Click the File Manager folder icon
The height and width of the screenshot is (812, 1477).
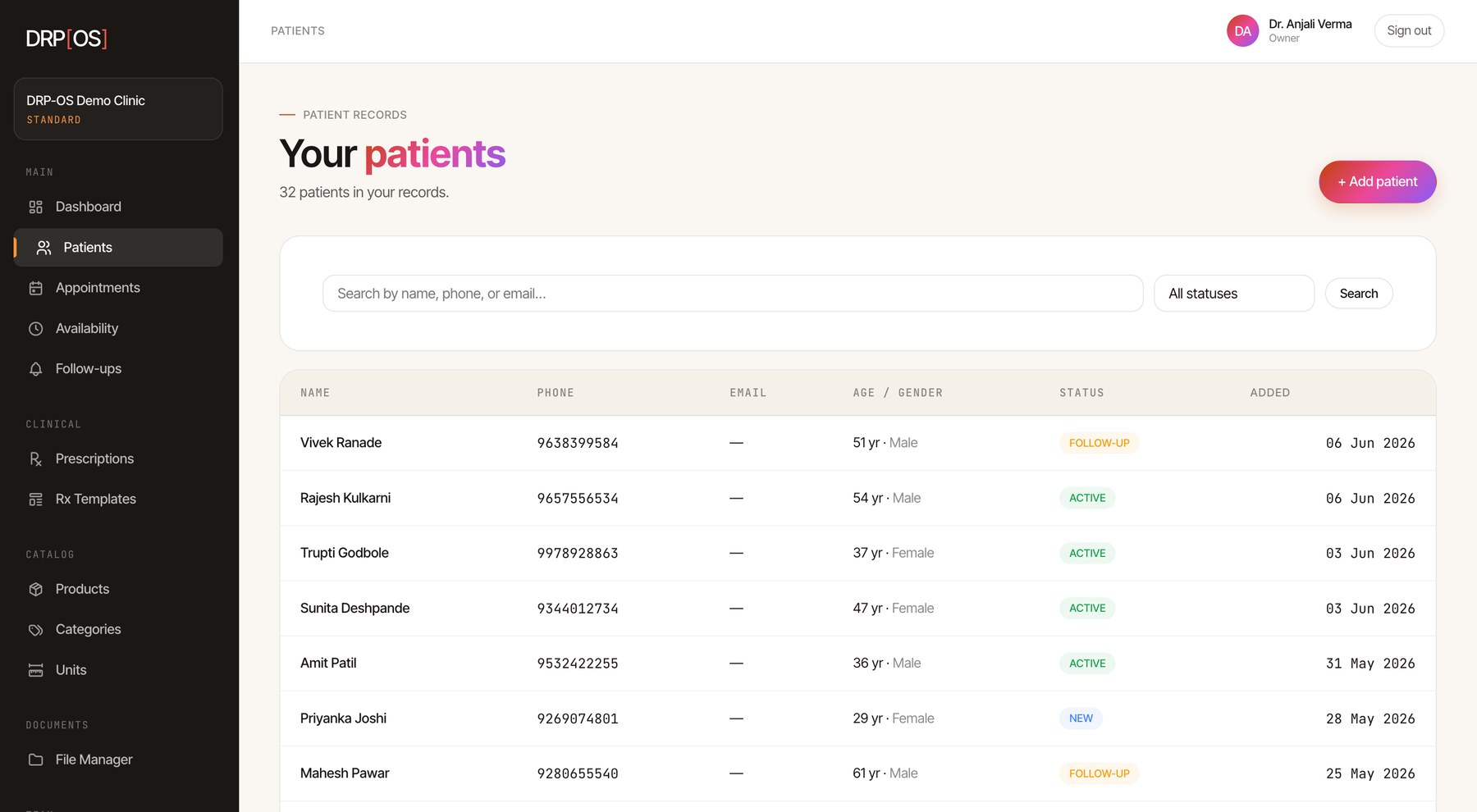(35, 760)
